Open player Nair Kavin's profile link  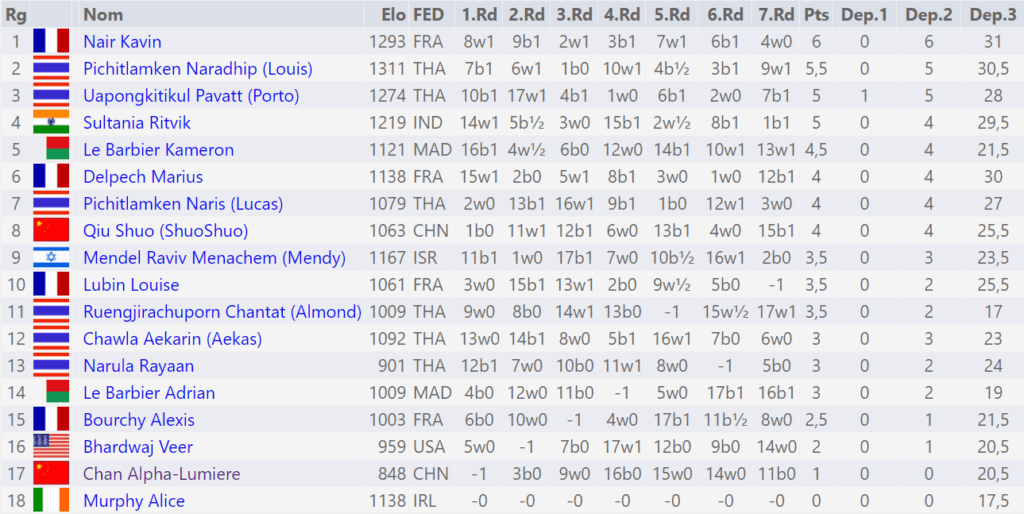click(122, 42)
